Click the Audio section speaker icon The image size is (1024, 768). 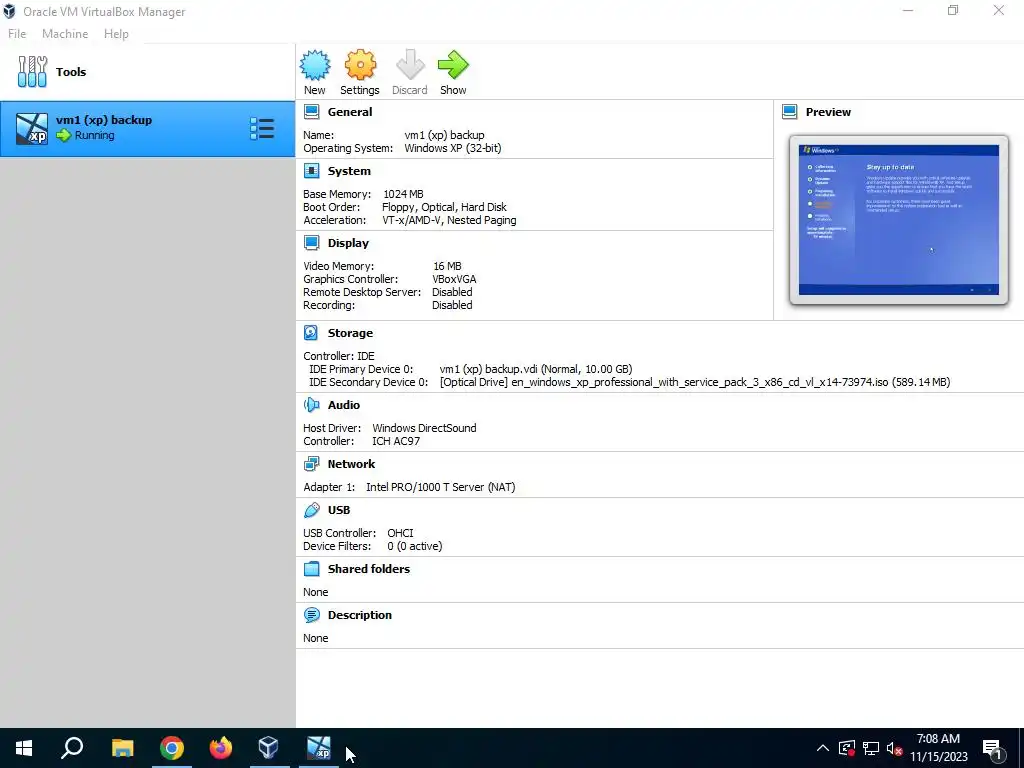tap(312, 405)
